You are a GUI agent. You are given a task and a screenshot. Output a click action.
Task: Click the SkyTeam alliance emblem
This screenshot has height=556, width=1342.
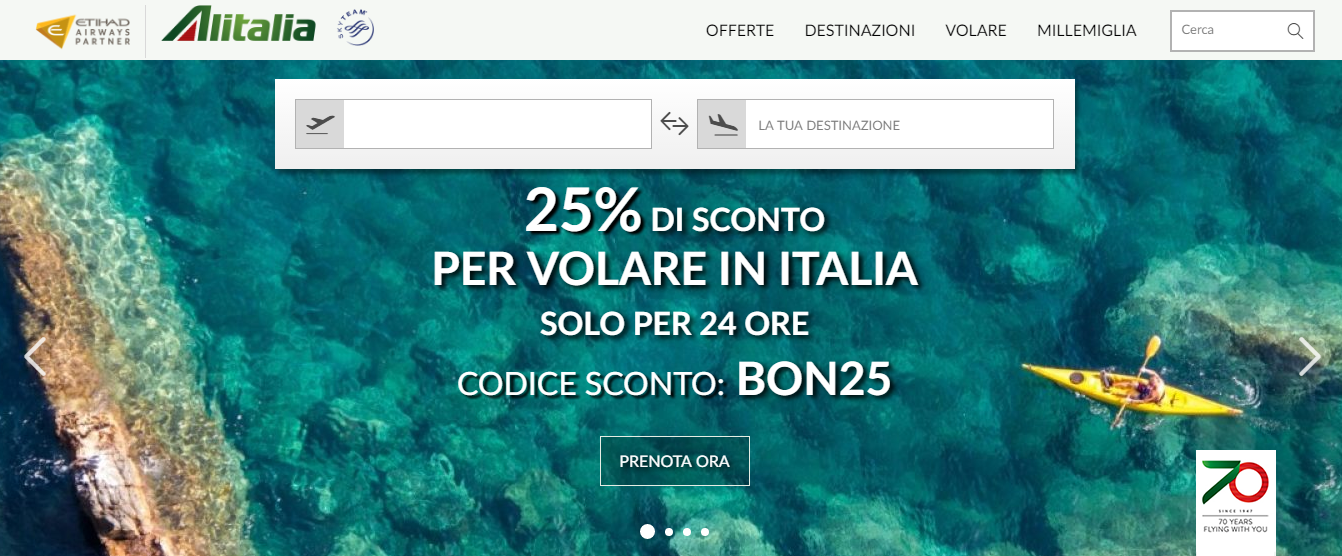pos(355,28)
